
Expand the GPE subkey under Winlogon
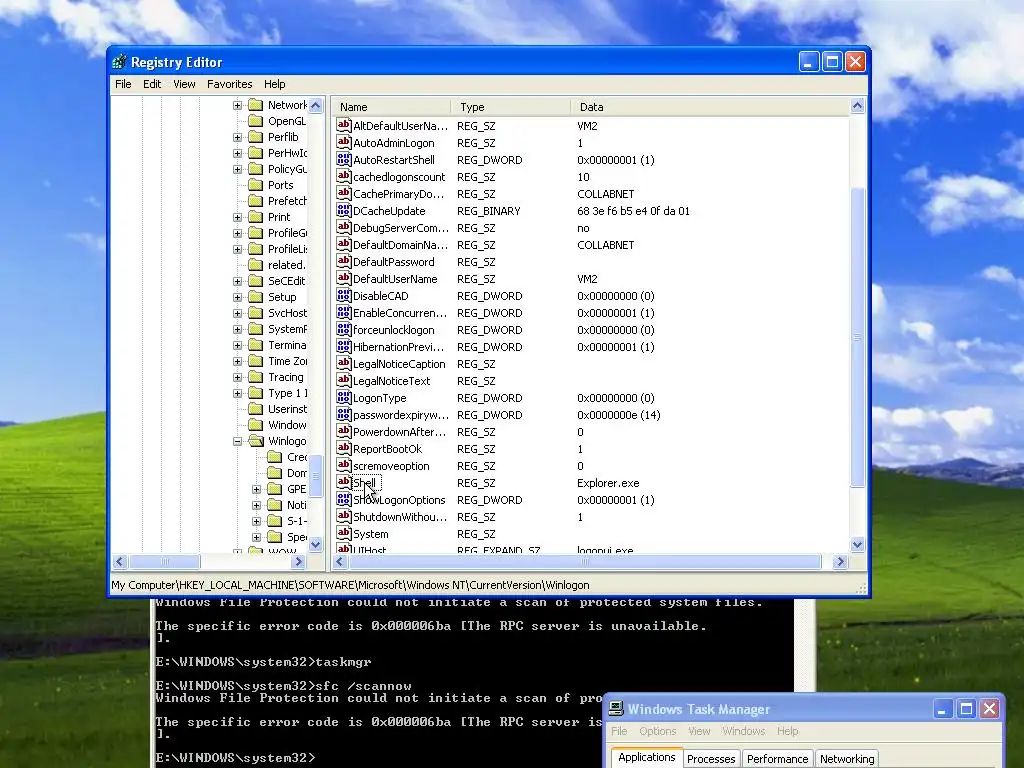257,488
